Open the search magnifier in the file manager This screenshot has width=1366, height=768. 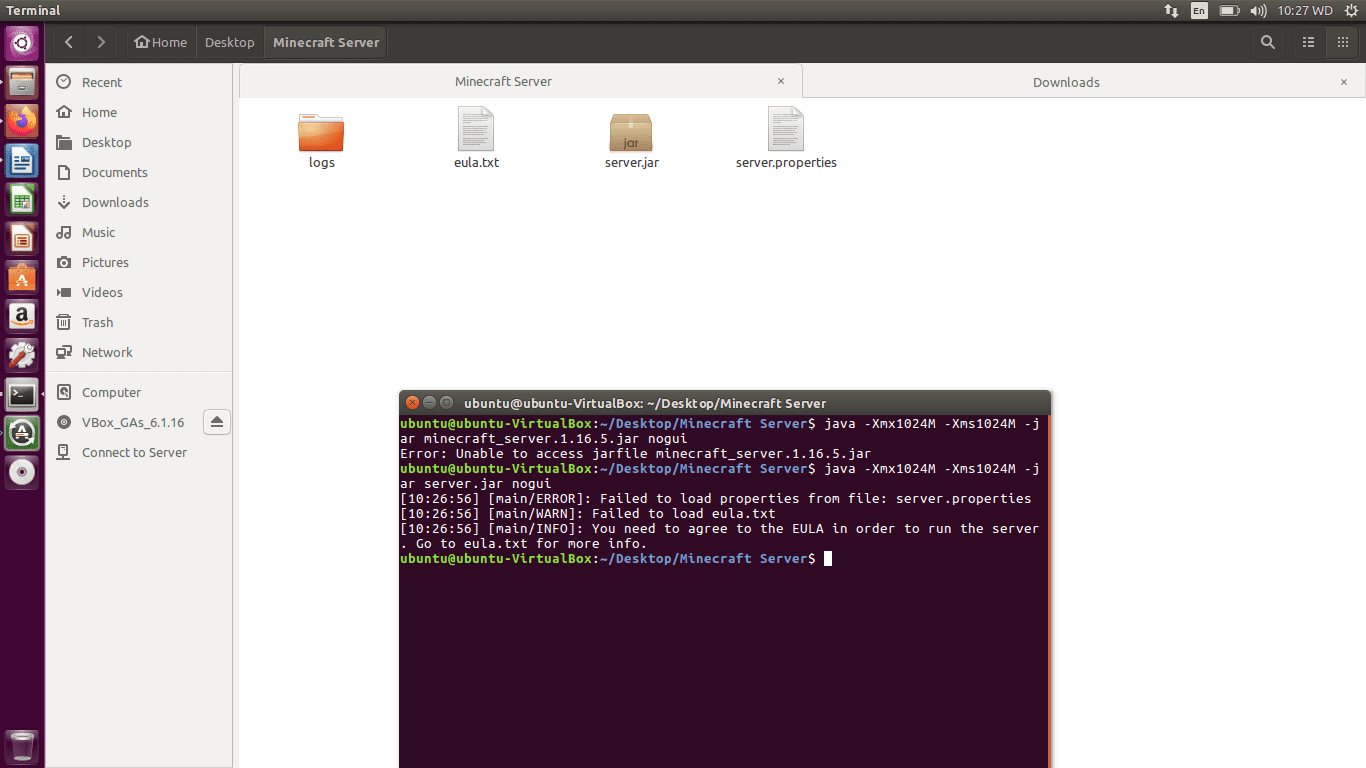pyautogui.click(x=1267, y=42)
